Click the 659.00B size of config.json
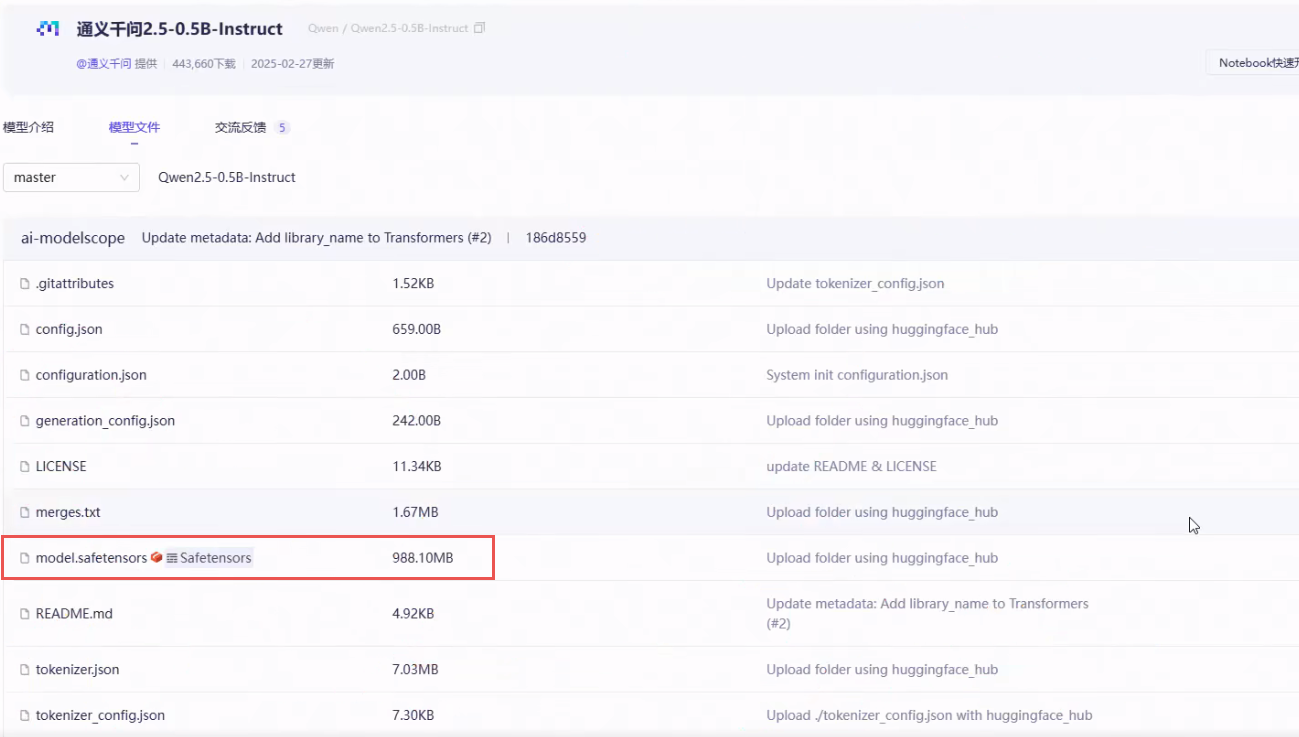This screenshot has width=1299, height=737. click(417, 330)
